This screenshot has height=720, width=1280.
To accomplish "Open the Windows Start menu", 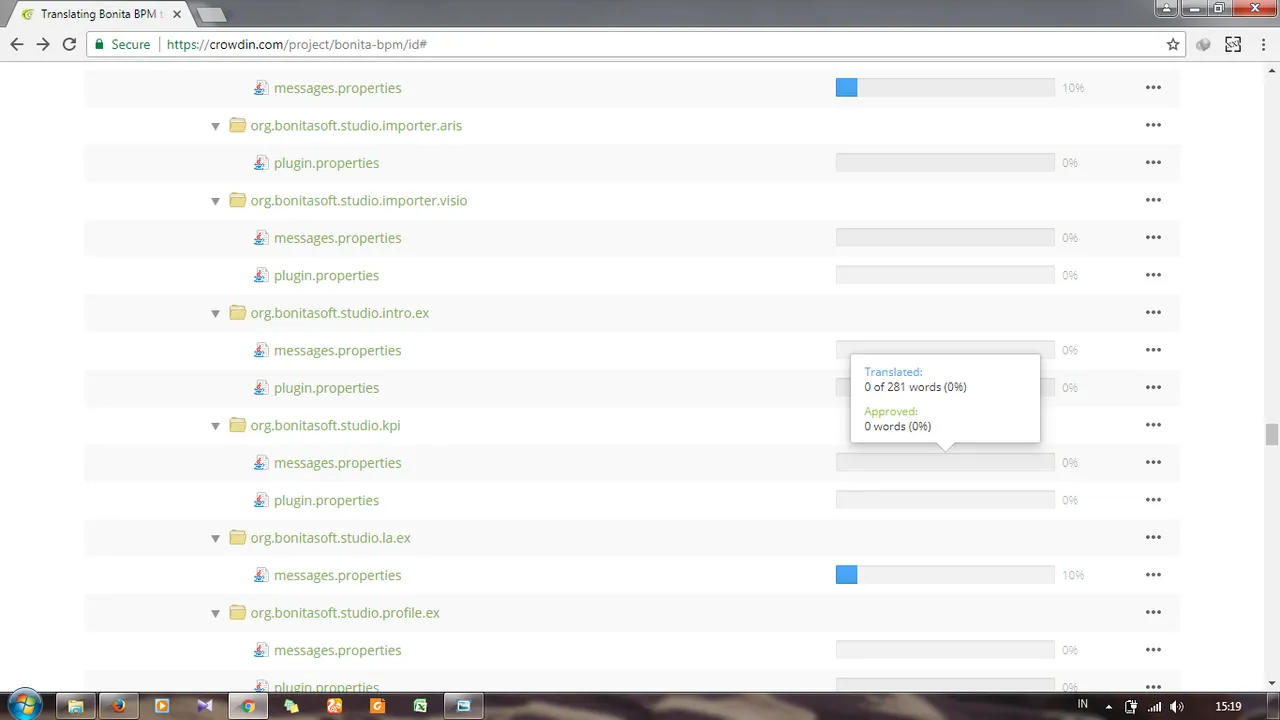I will click(x=25, y=705).
